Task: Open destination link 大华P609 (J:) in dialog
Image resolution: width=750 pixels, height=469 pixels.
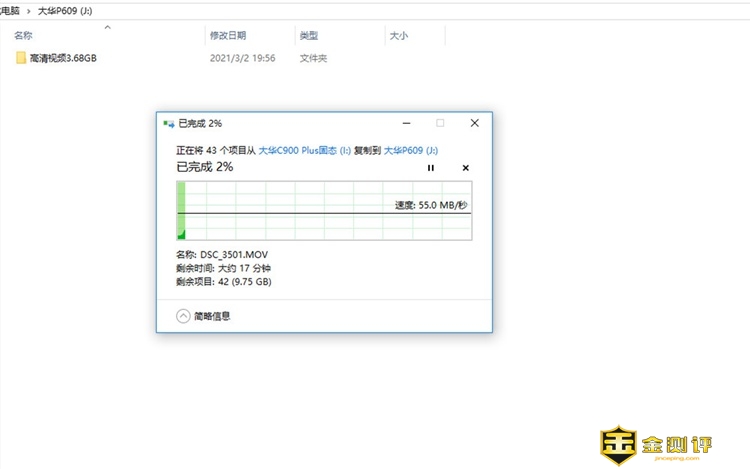Action: point(411,150)
